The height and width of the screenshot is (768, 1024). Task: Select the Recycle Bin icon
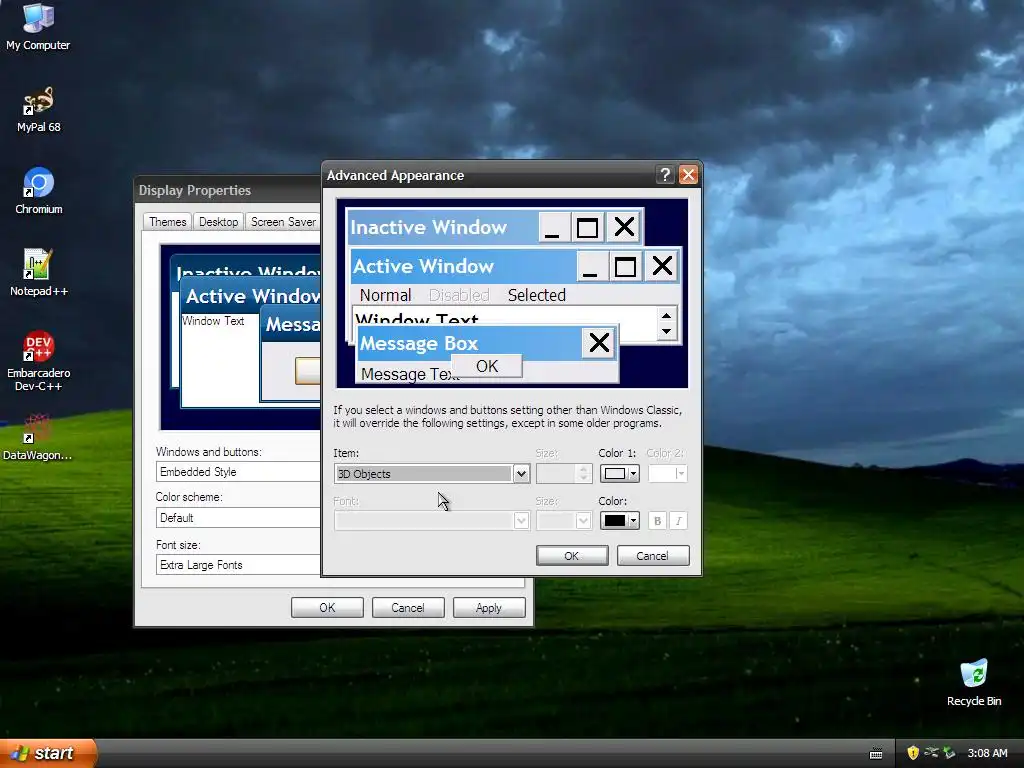point(974,682)
